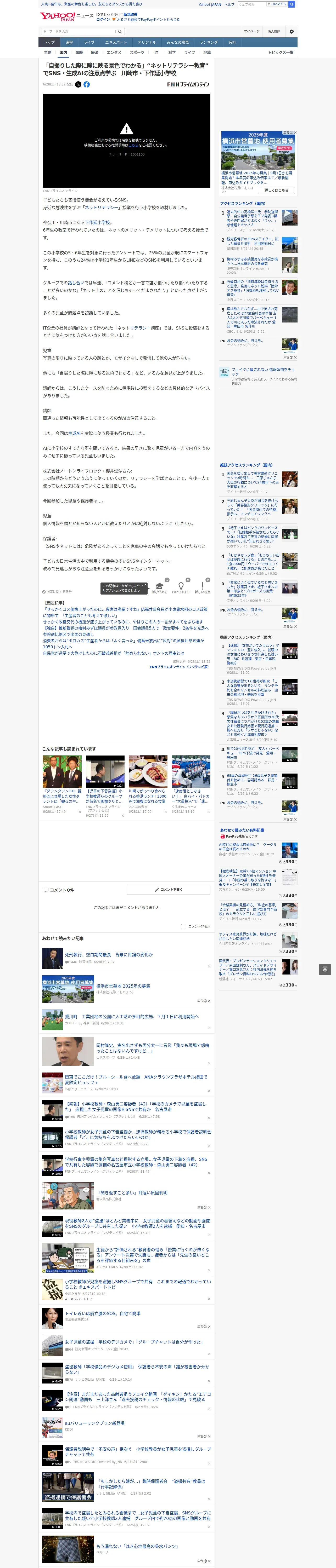Click comment speech bubble icon コメント0件
The height and width of the screenshot is (1568, 336).
(x=46, y=890)
